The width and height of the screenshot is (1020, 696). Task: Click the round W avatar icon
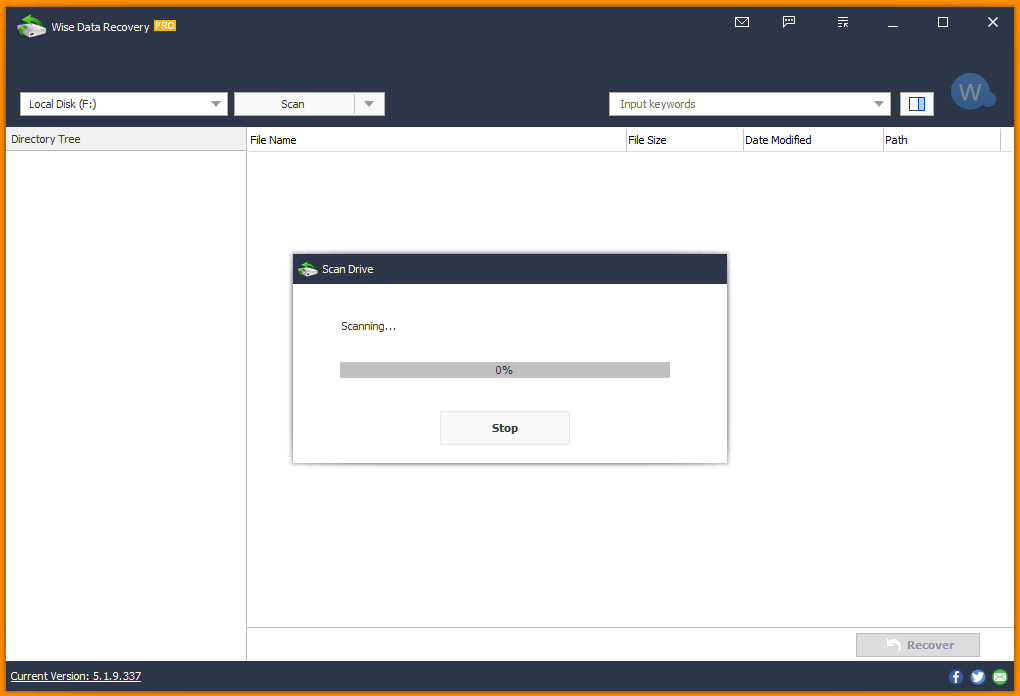pos(970,92)
